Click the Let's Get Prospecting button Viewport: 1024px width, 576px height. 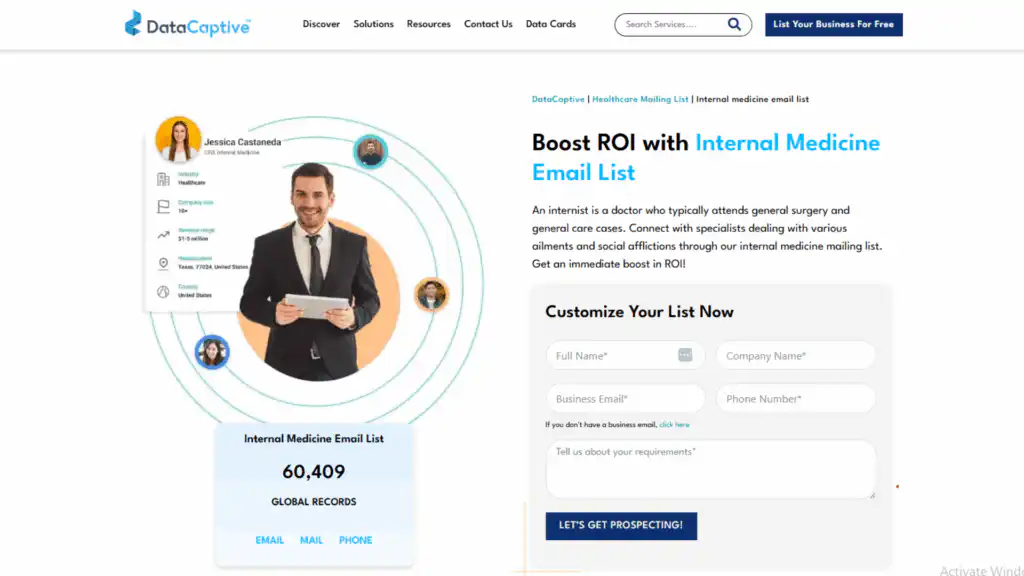coord(621,526)
